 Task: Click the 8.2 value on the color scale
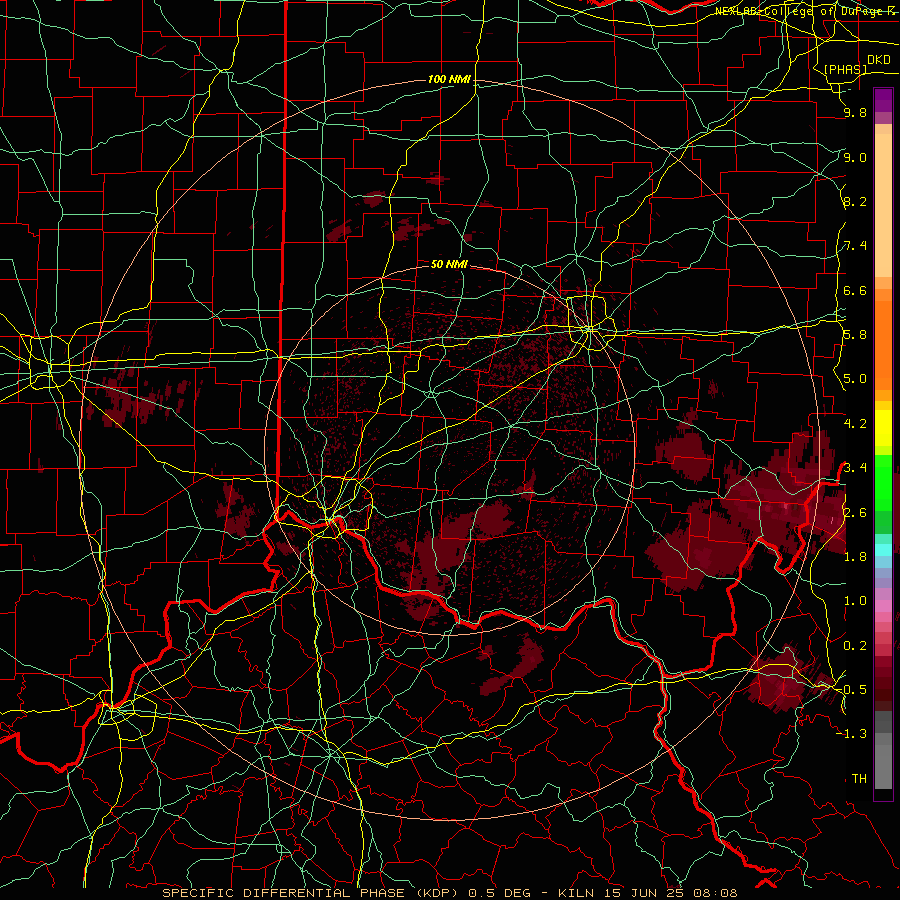(855, 201)
